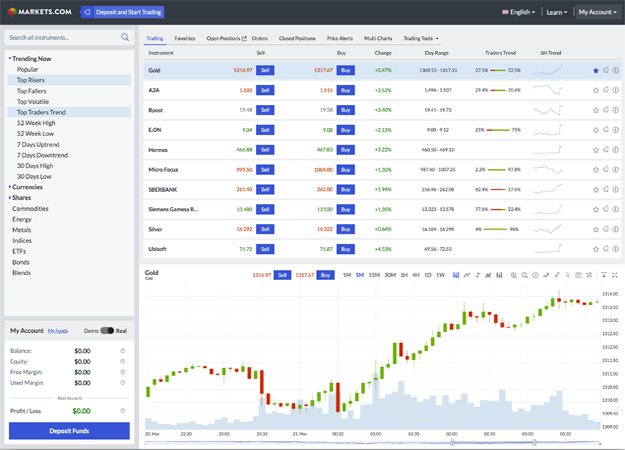This screenshot has height=450, width=625.
Task: Open the Commodities category
Action: (30, 208)
